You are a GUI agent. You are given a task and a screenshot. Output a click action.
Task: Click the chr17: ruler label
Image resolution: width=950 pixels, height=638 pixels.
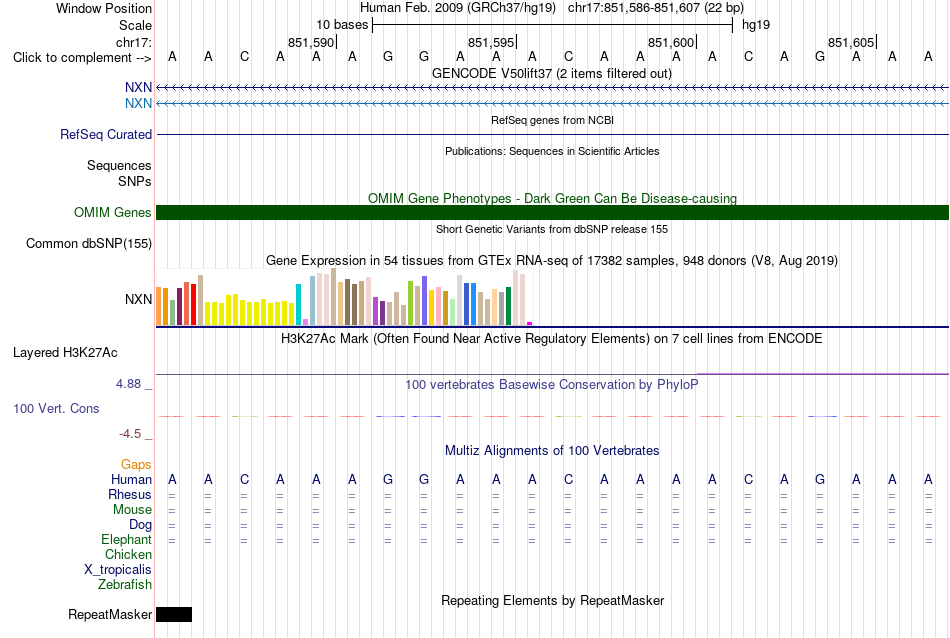pyautogui.click(x=134, y=42)
